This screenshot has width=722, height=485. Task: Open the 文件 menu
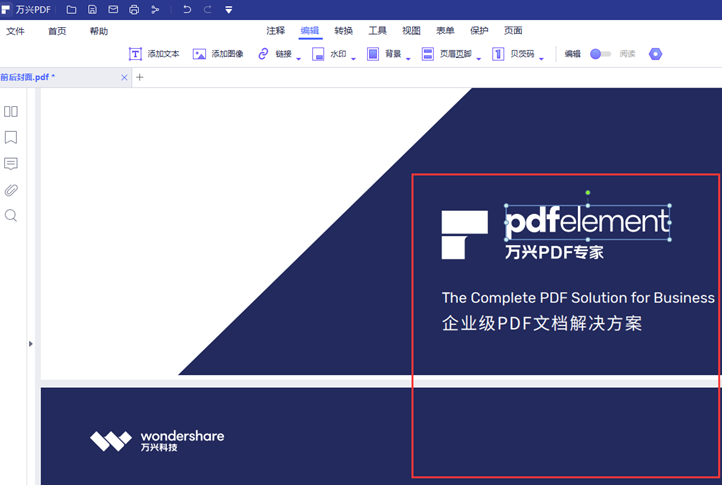pos(15,31)
